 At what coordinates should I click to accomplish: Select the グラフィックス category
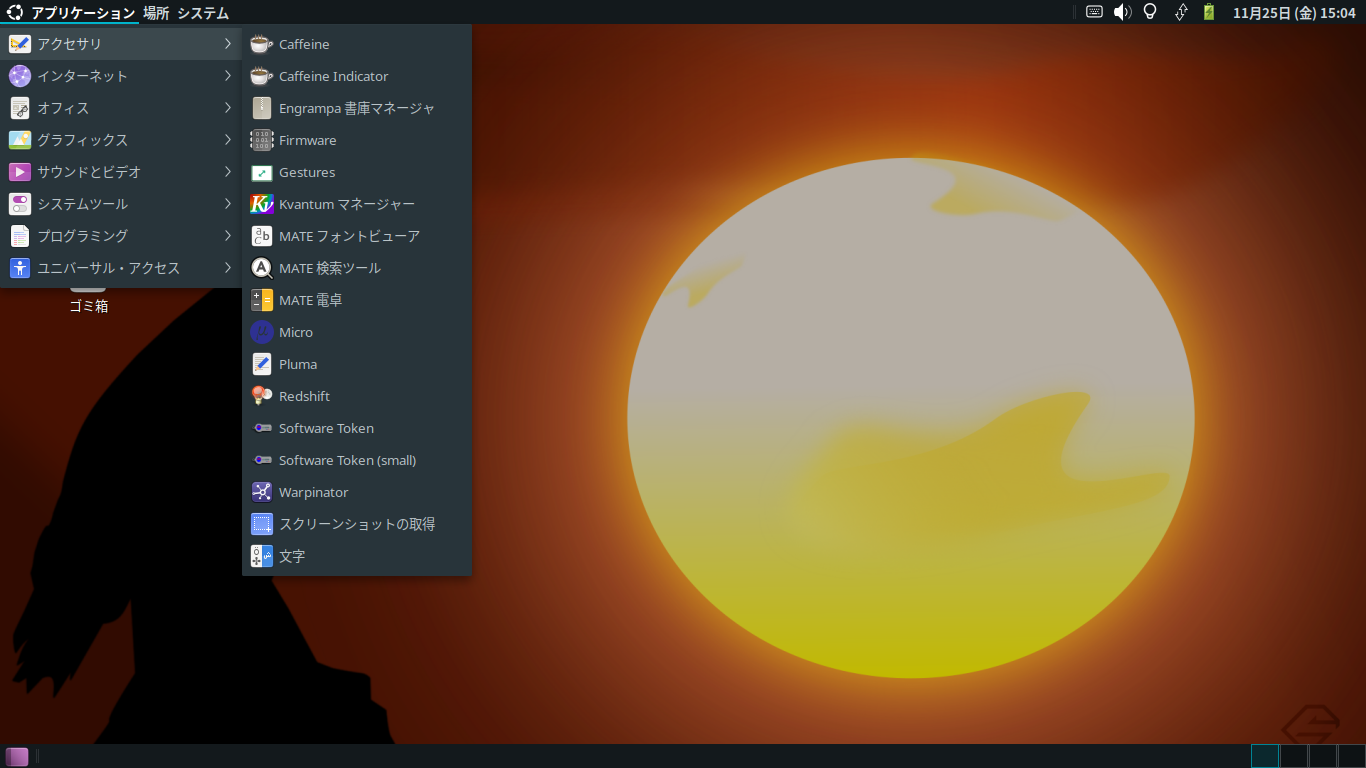click(121, 140)
